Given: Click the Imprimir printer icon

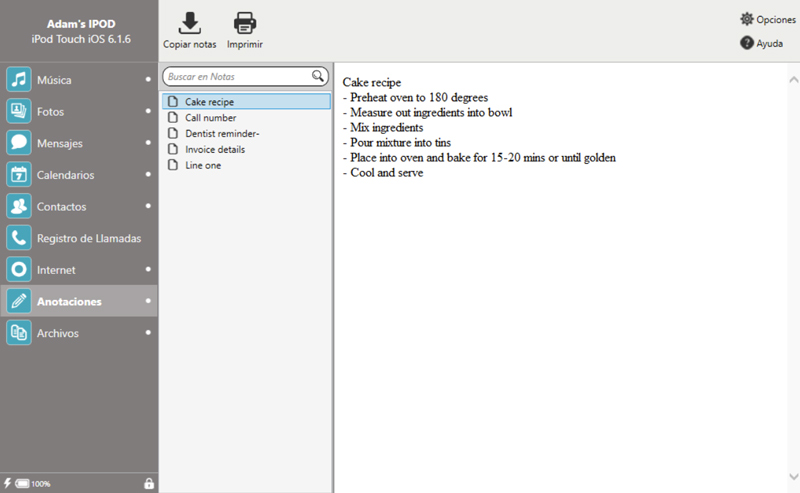Looking at the screenshot, I should [245, 23].
